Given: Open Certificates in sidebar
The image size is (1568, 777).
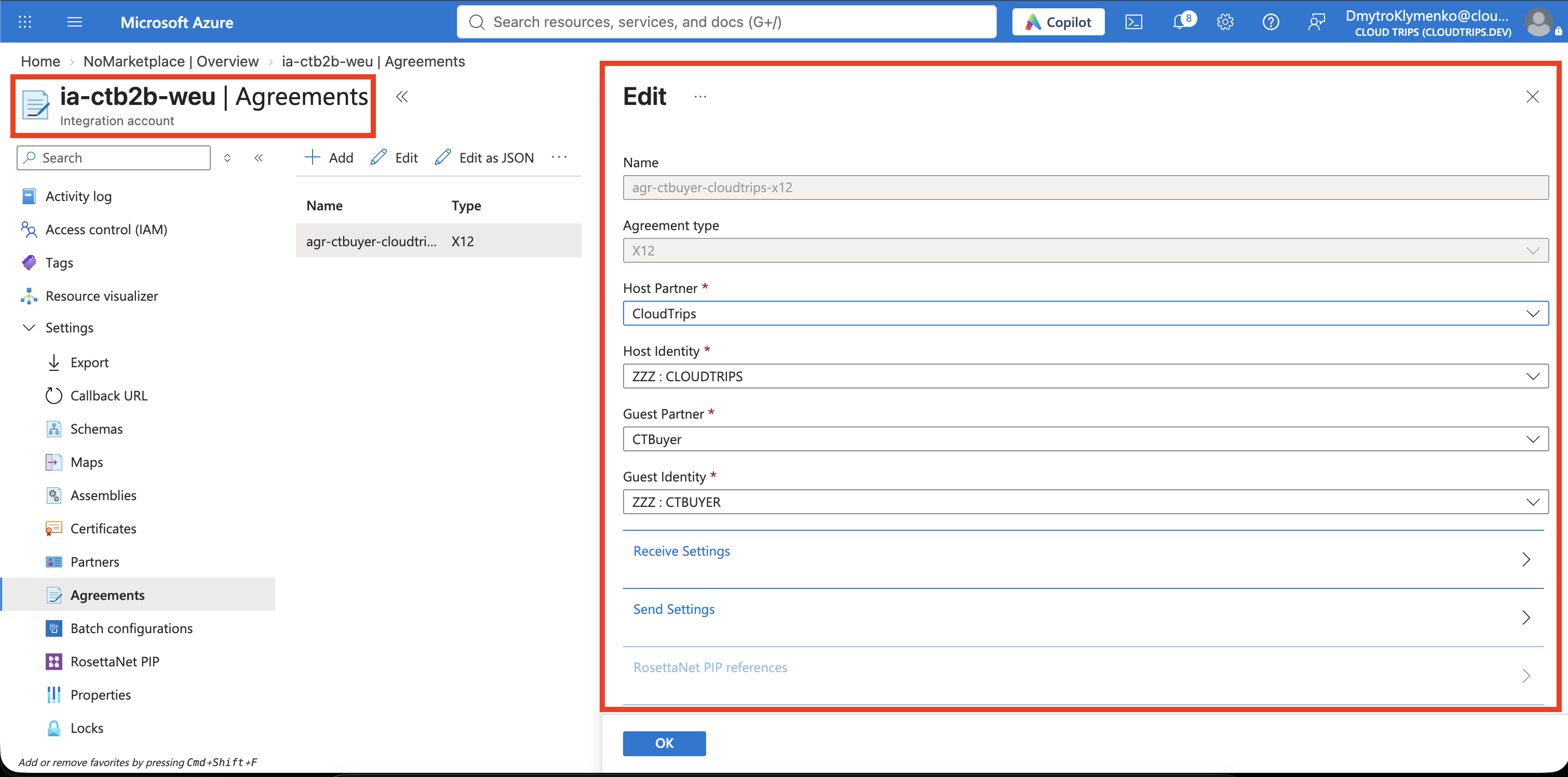Looking at the screenshot, I should tap(103, 529).
